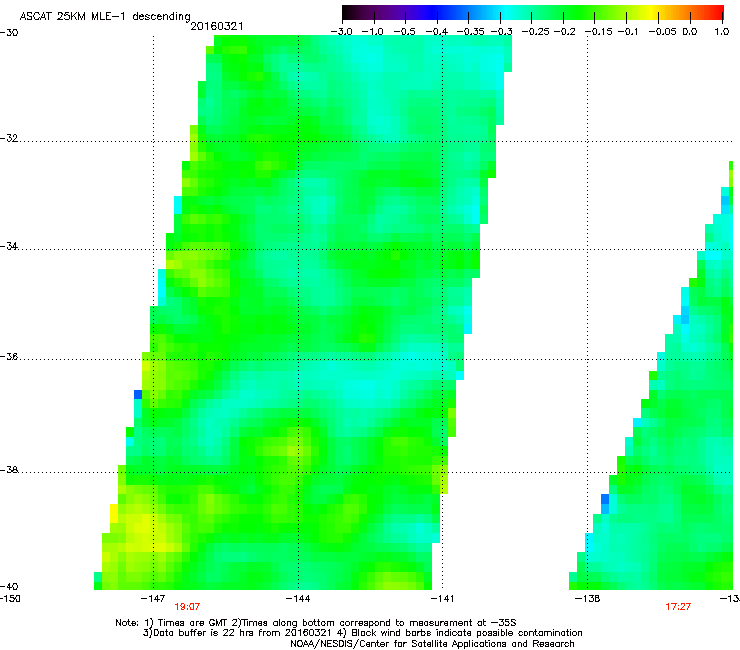Click the NOAA/NESDIS credit line
The width and height of the screenshot is (740, 650).
432,644
